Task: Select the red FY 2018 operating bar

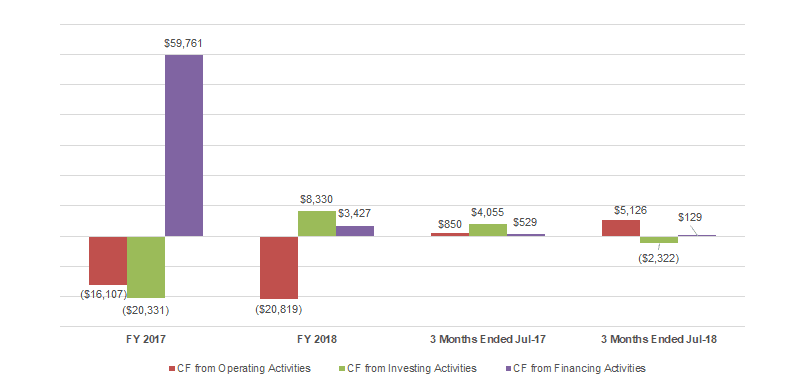Action: 279,268
